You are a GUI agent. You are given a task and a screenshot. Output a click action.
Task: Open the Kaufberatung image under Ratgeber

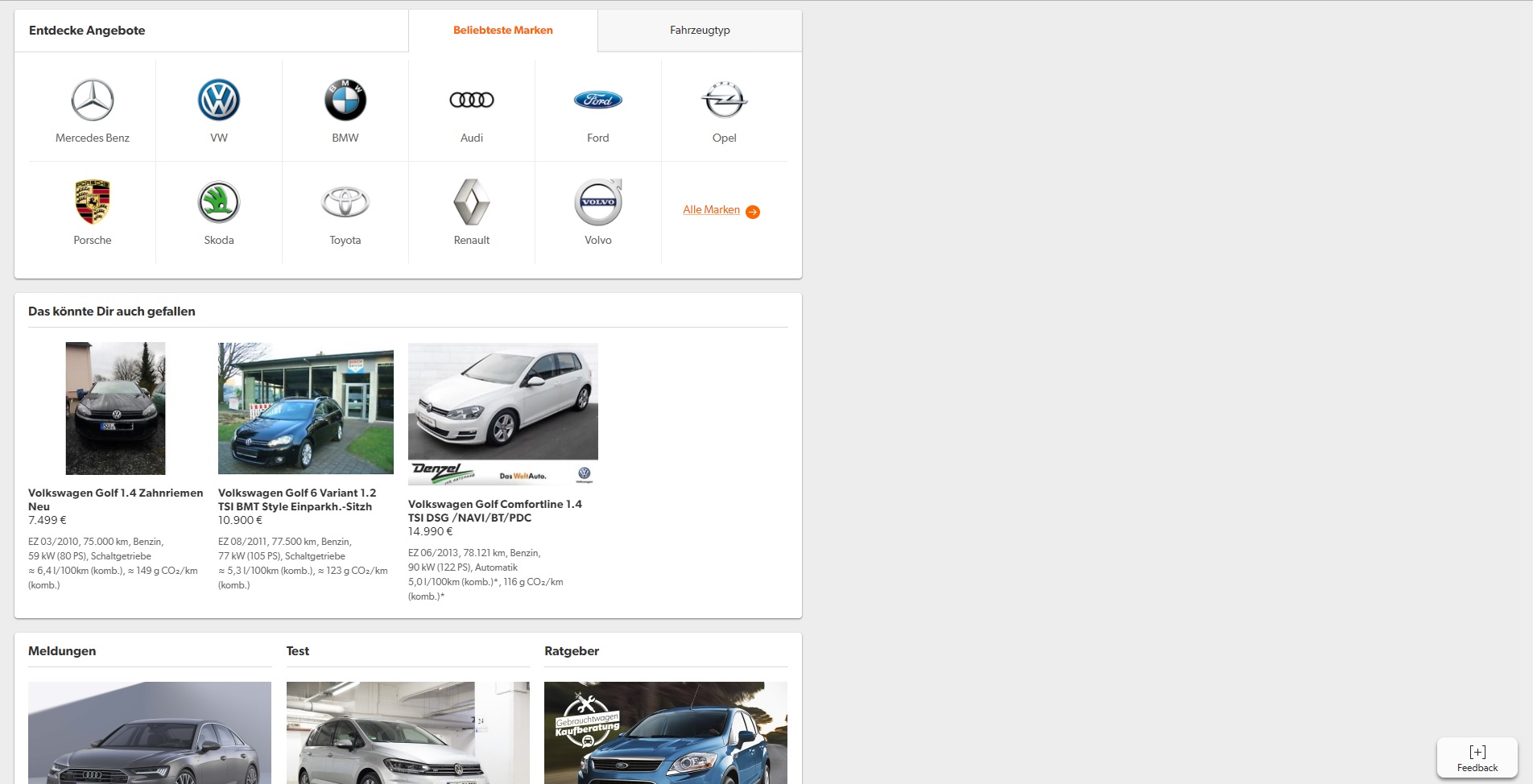coord(666,732)
